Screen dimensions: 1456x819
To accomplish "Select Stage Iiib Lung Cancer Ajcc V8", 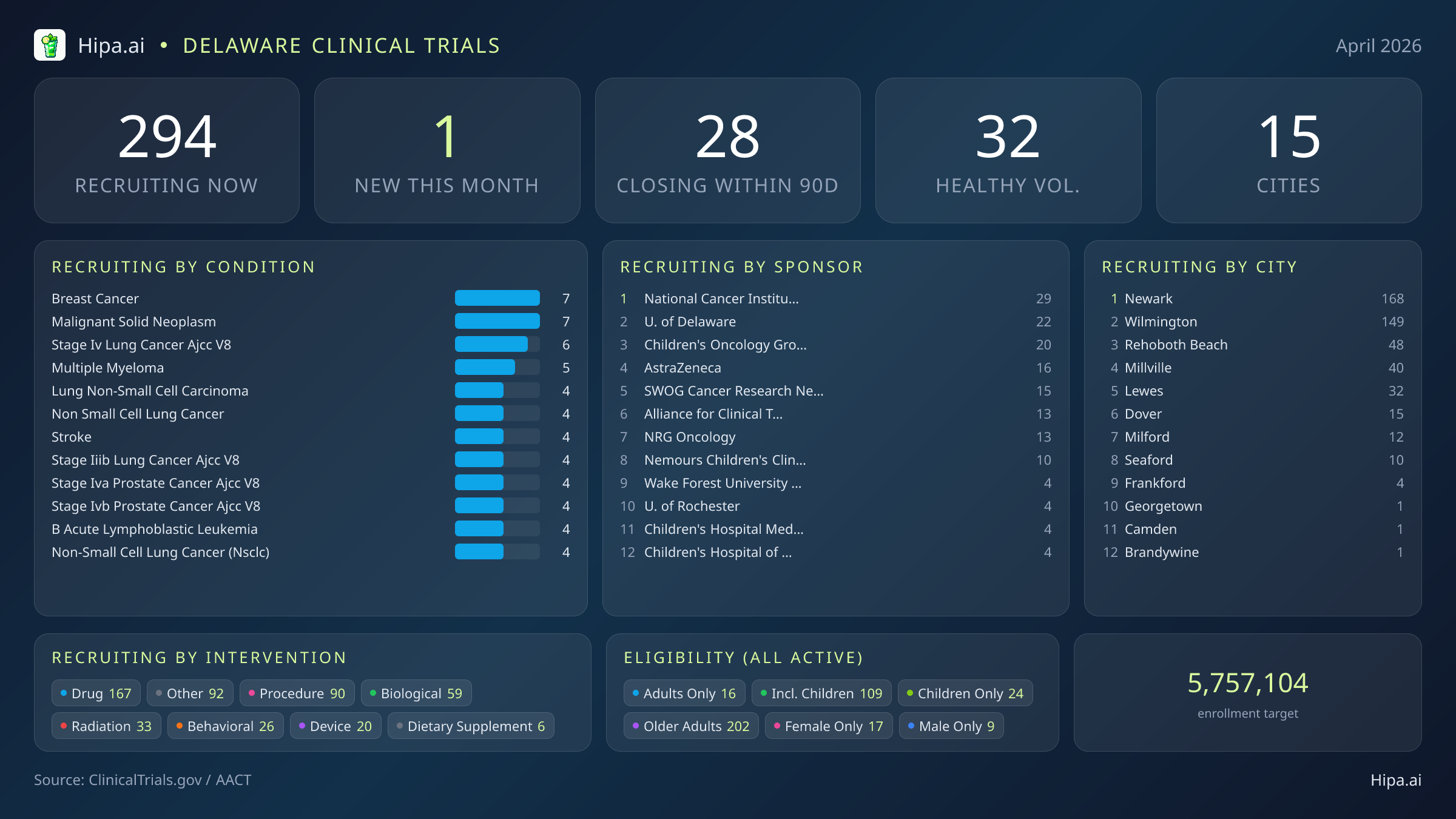I will pyautogui.click(x=311, y=460).
